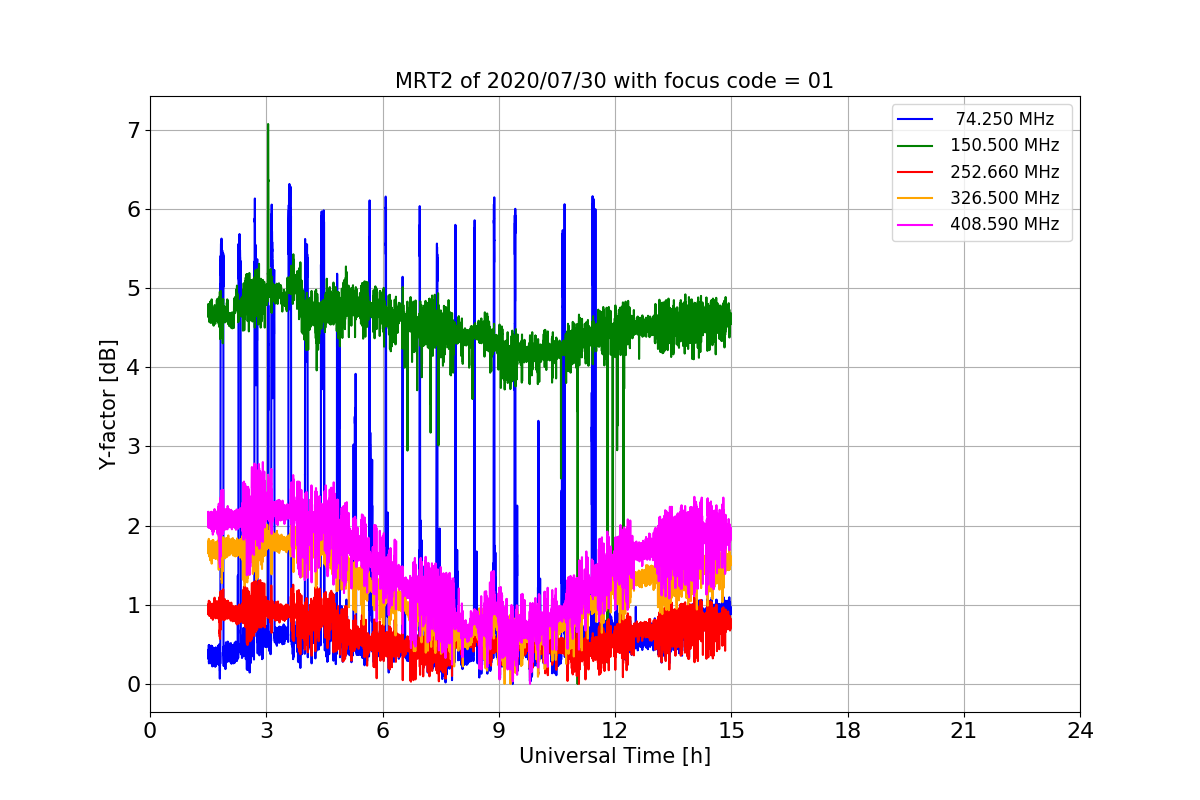Click the blue line sample in the legend

[x=916, y=120]
